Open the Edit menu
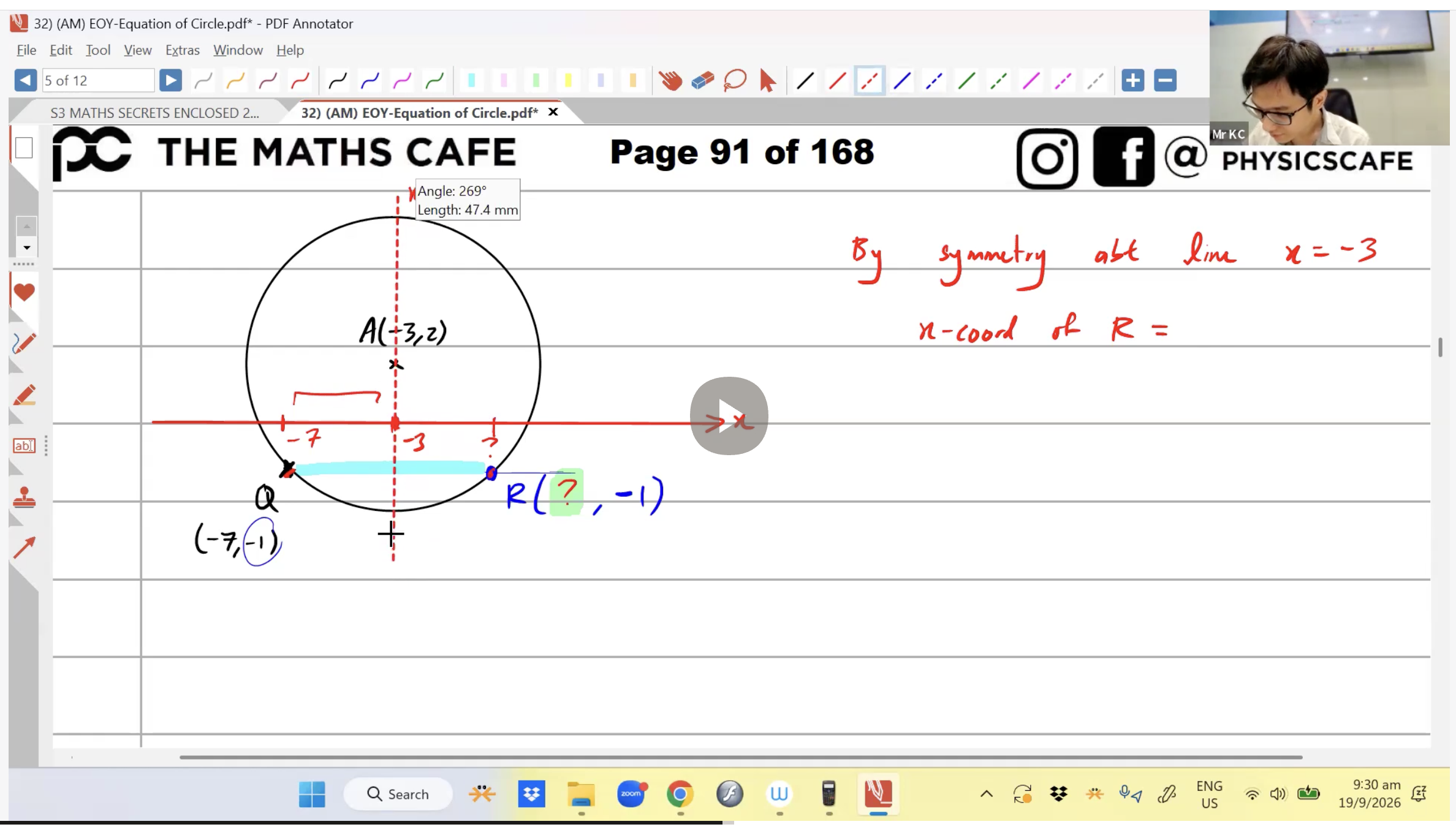Screen dimensions: 1456x827 61,50
